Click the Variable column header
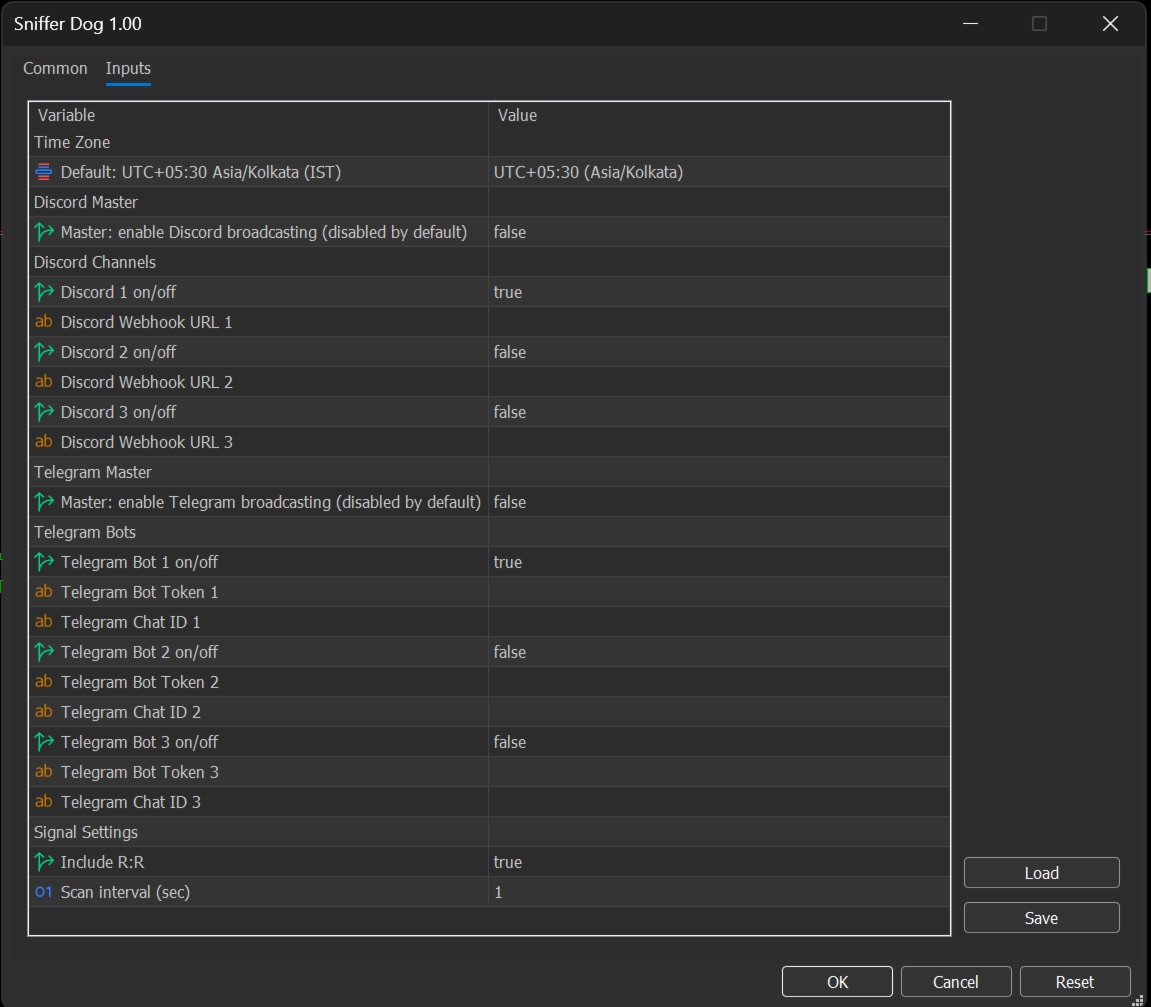The height and width of the screenshot is (1007, 1151). pyautogui.click(x=258, y=115)
